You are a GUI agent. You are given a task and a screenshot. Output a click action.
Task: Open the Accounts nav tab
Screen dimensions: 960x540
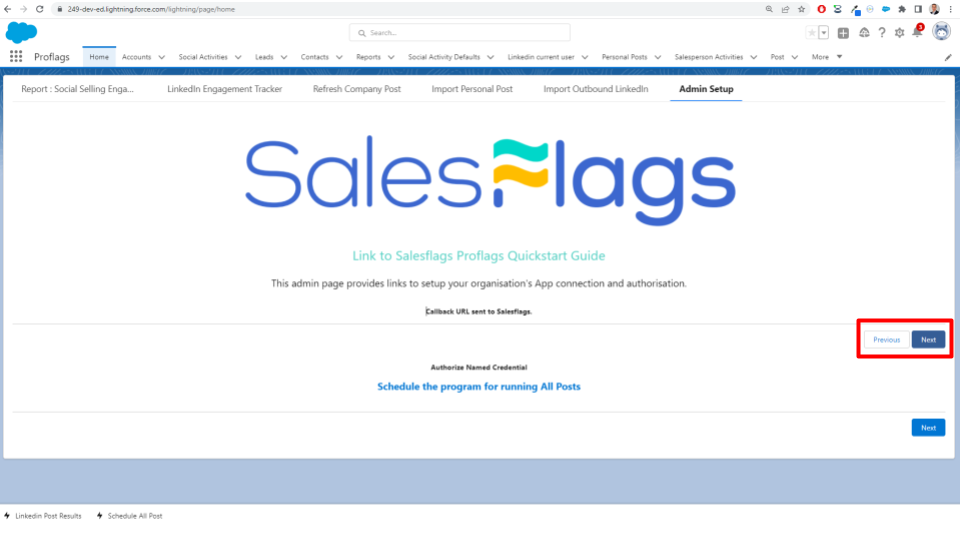pyautogui.click(x=136, y=57)
